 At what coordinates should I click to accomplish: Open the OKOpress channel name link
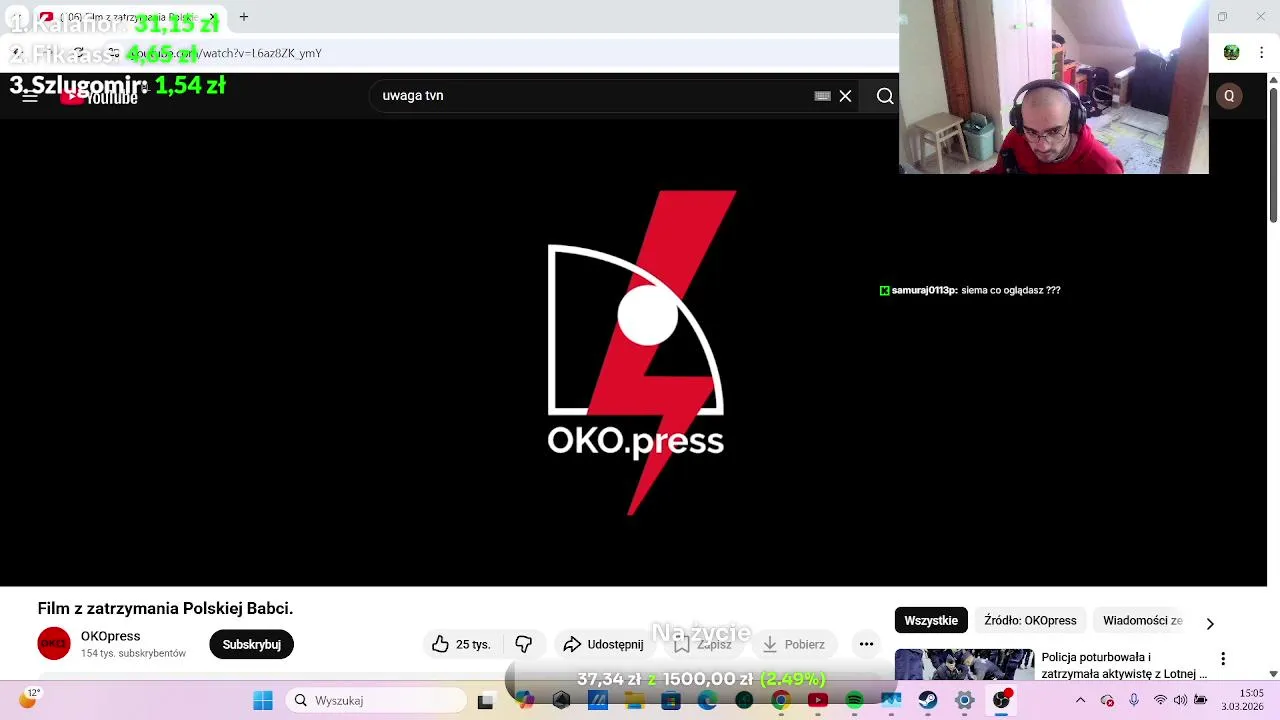pos(110,636)
